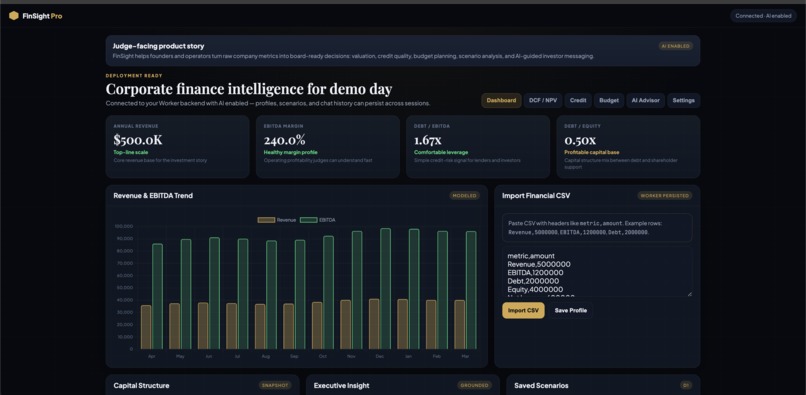Click the Capital Structure heading
Screen dimensions: 806x395
(x=141, y=385)
